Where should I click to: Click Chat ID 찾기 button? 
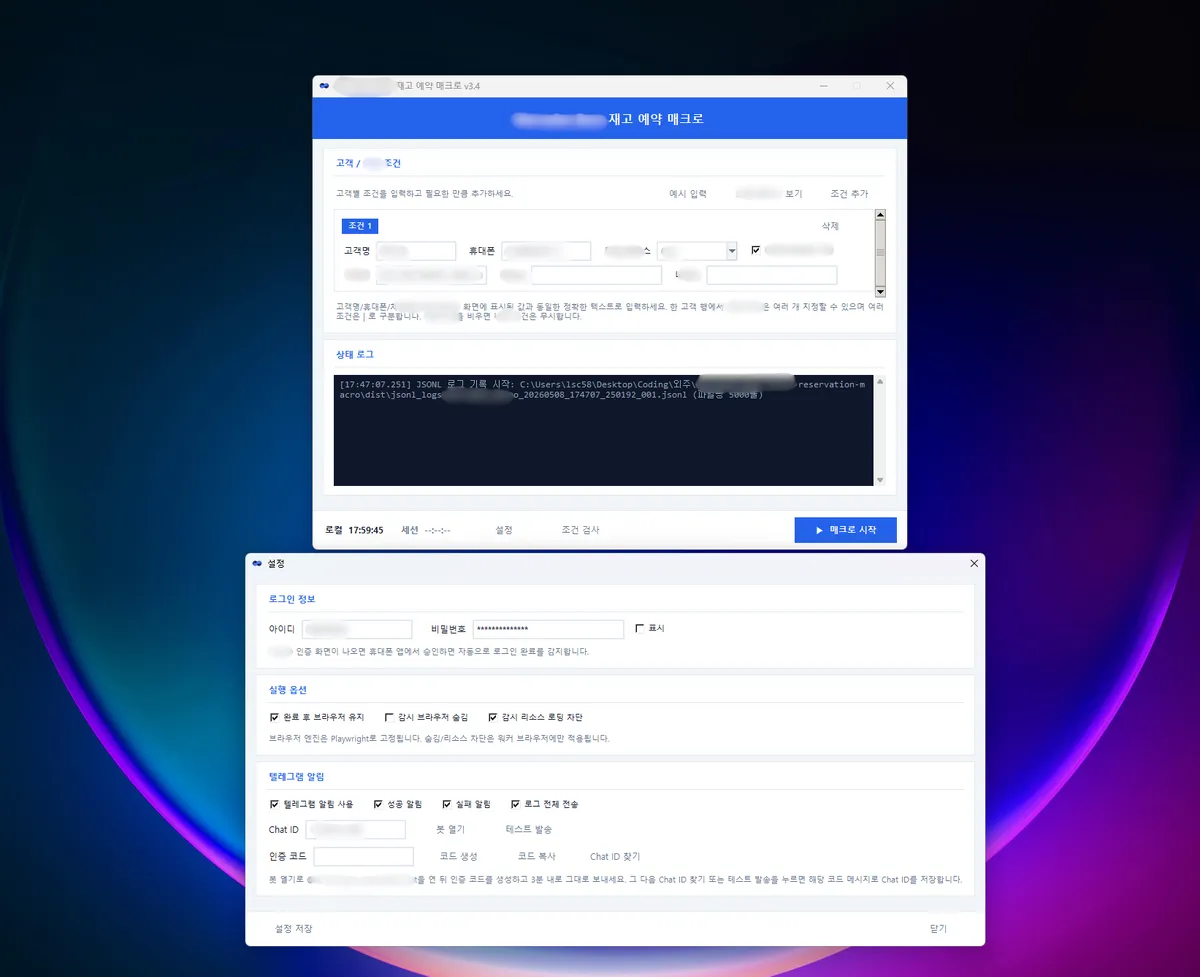click(615, 856)
